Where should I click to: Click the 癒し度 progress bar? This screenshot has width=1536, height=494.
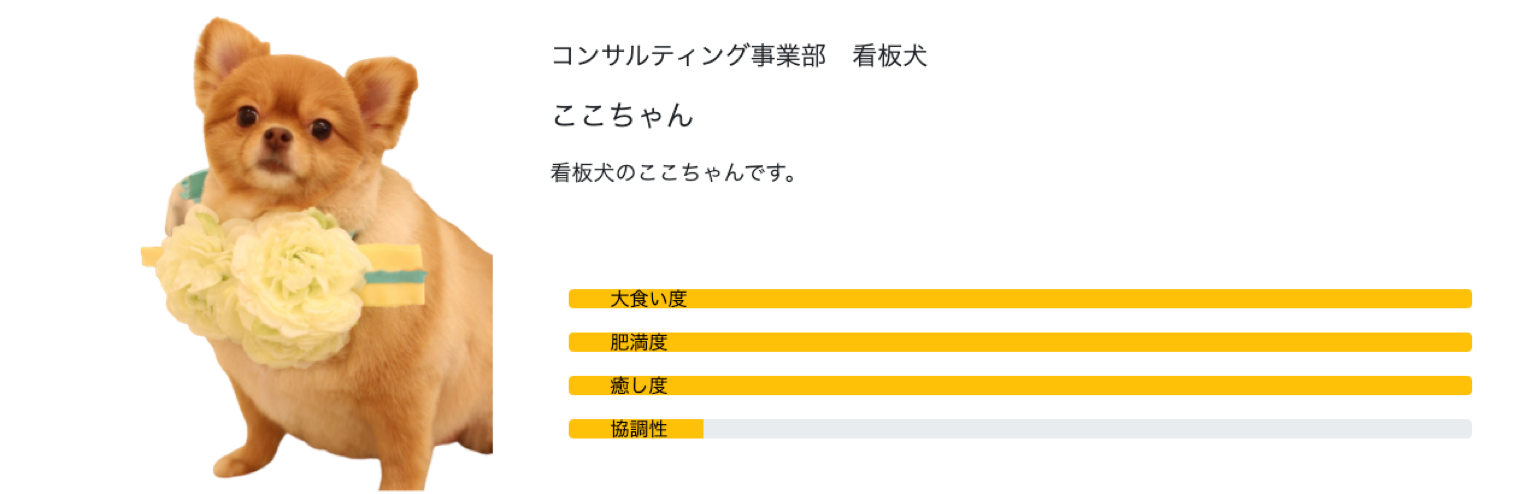tap(1020, 385)
